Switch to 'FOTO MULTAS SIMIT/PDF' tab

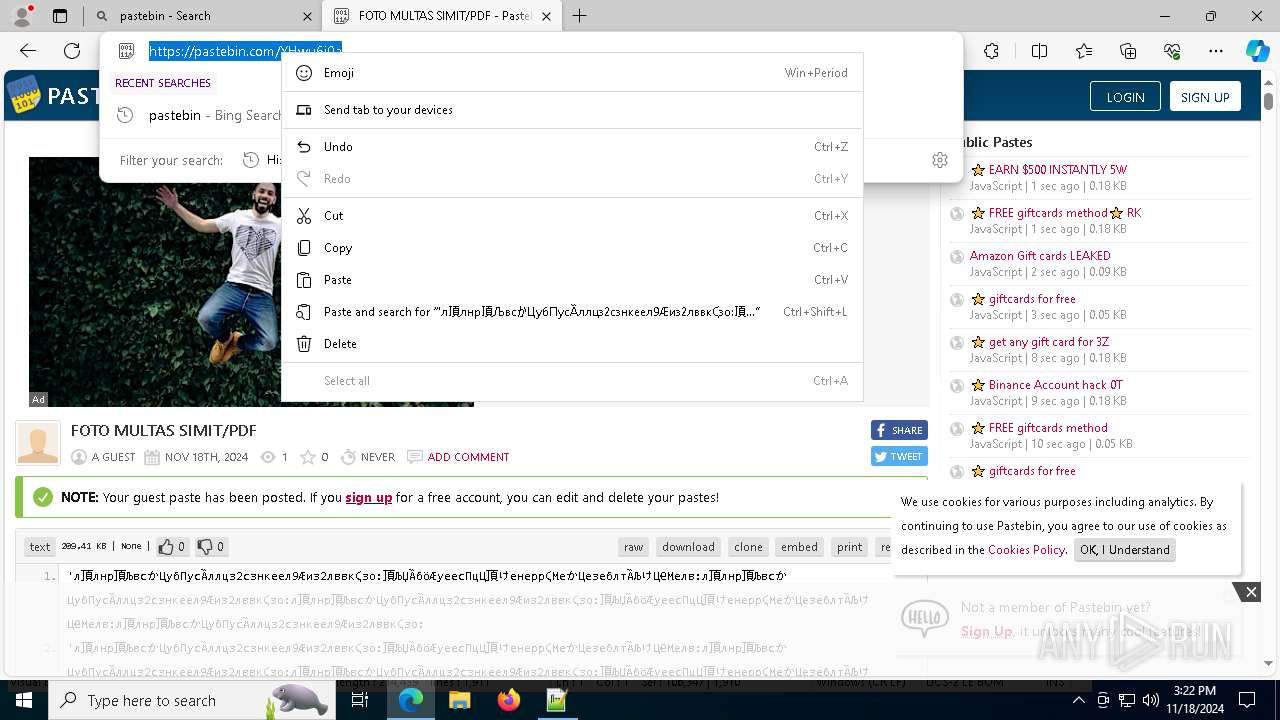point(442,16)
